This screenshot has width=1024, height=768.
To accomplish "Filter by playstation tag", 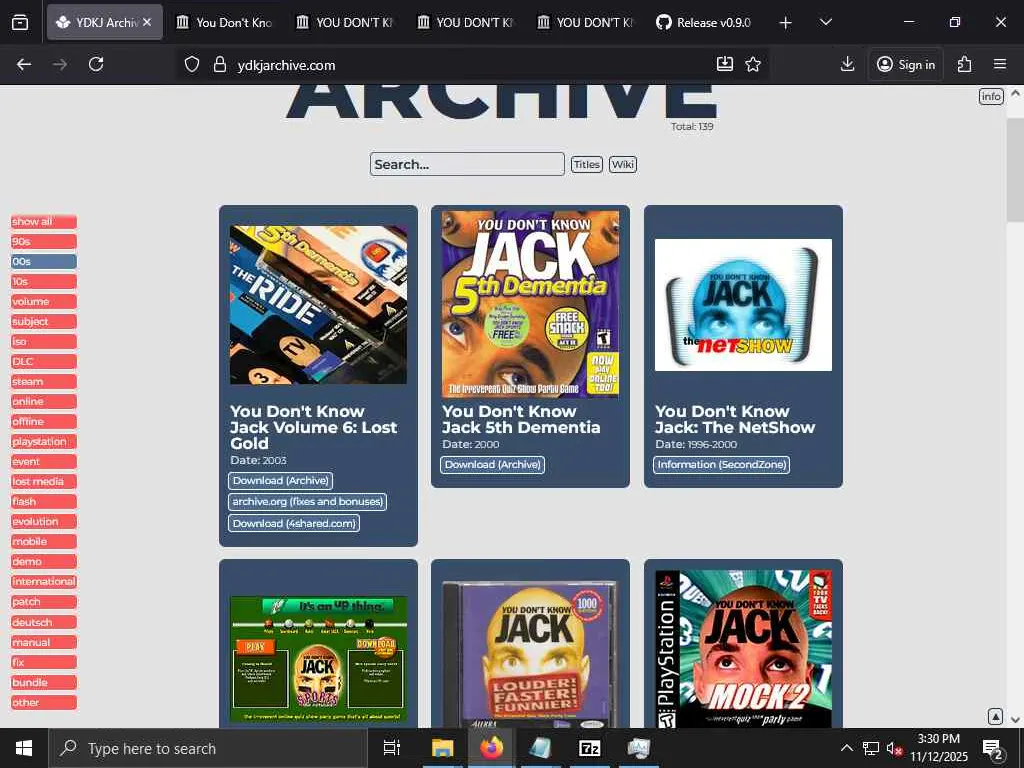I will click(44, 441).
